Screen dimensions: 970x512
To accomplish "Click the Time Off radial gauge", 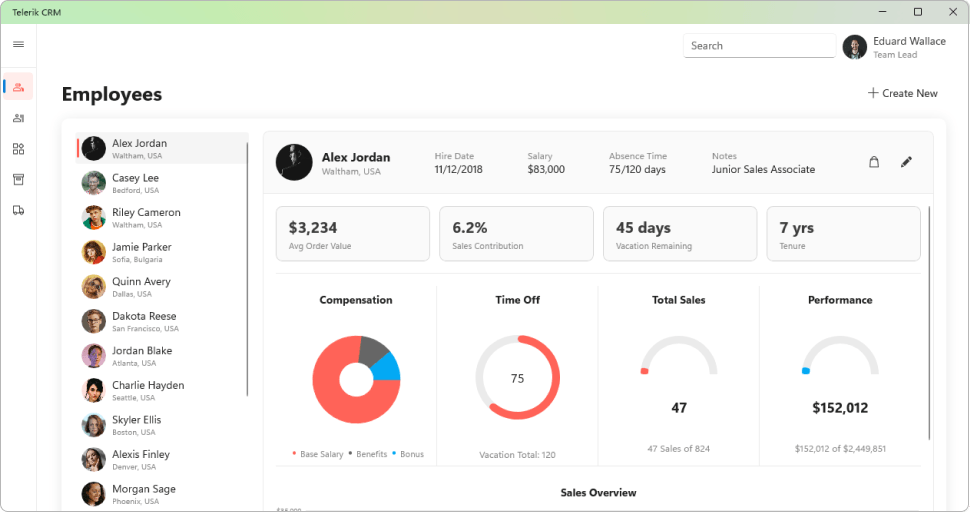I will coord(518,378).
